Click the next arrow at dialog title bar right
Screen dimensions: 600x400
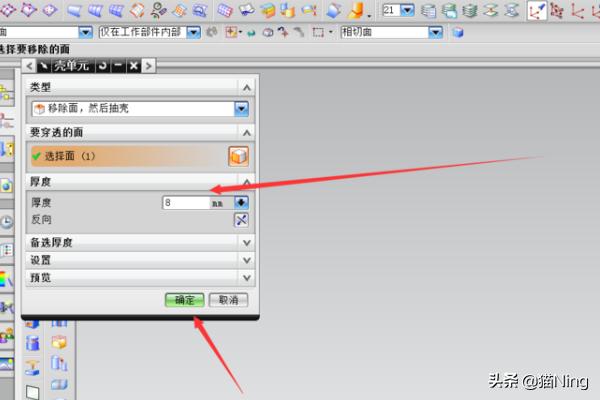[148, 65]
